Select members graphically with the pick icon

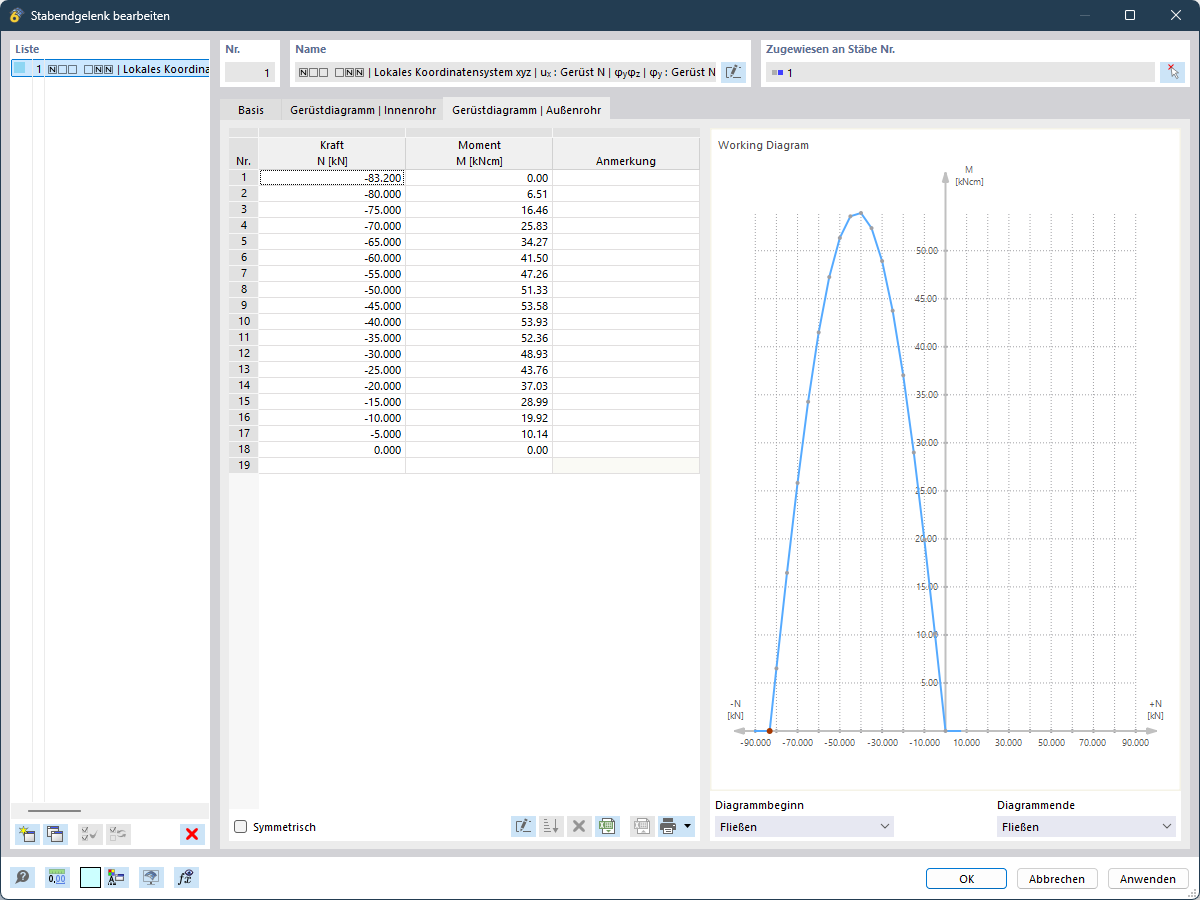click(x=1172, y=71)
